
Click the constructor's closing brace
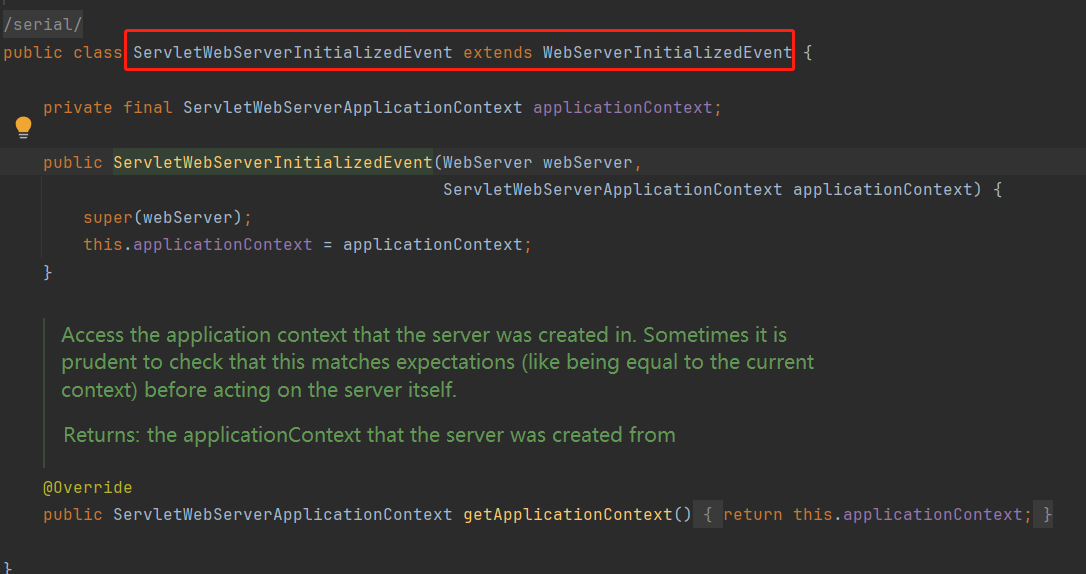coord(47,272)
